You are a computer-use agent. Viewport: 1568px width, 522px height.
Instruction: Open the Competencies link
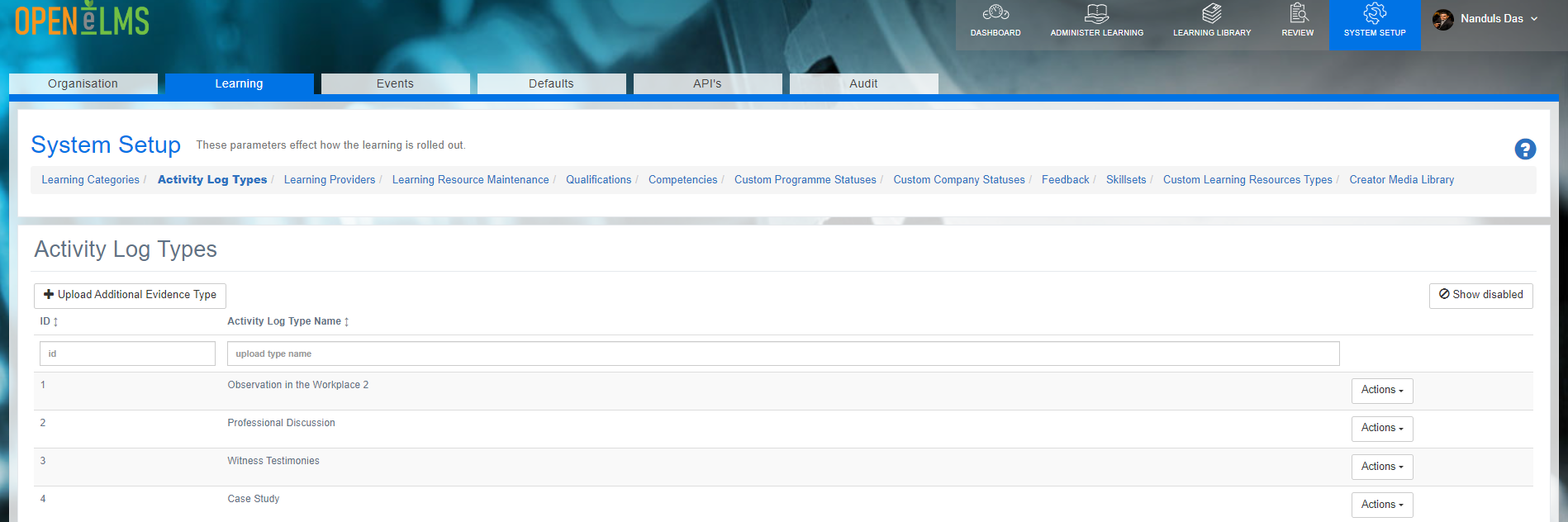point(683,180)
